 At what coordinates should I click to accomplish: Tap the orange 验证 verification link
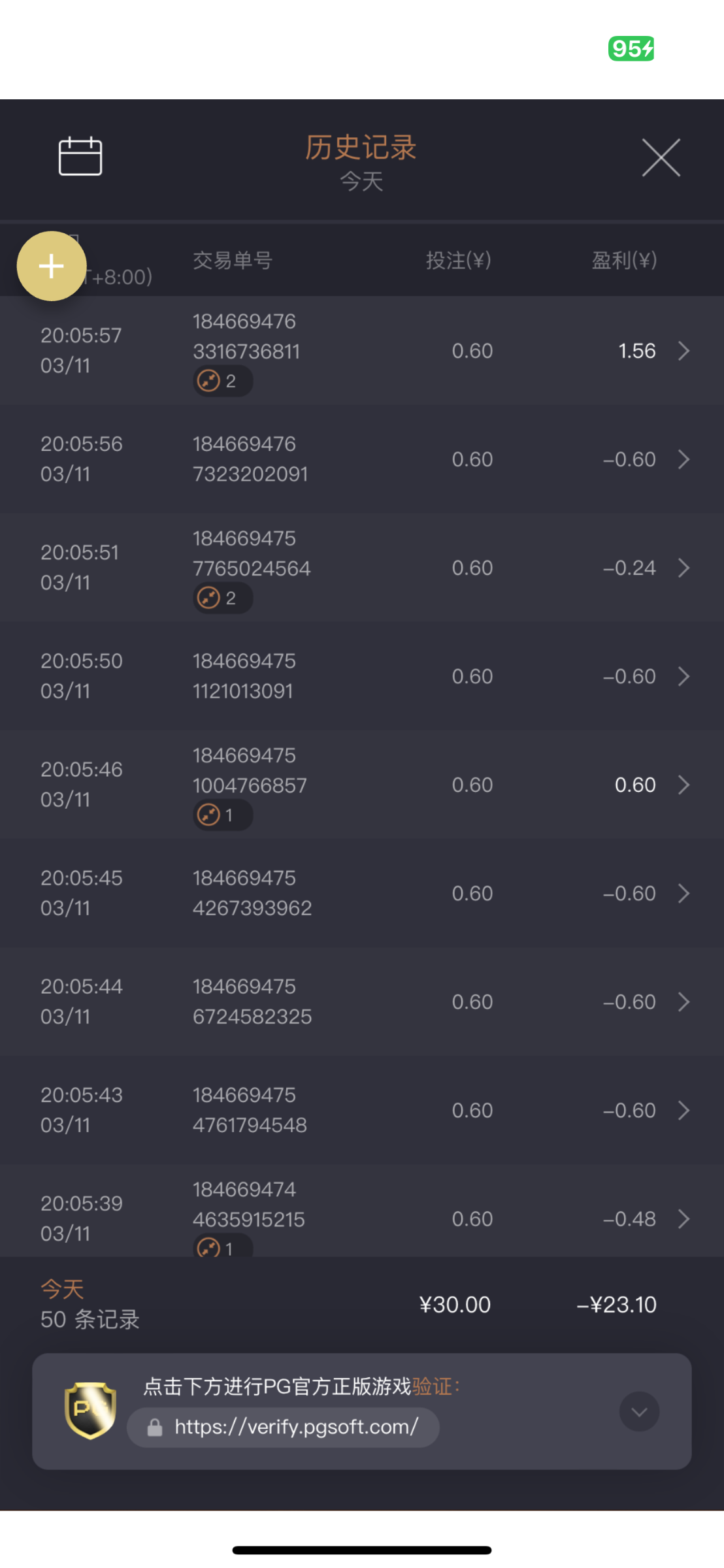pyautogui.click(x=432, y=1386)
